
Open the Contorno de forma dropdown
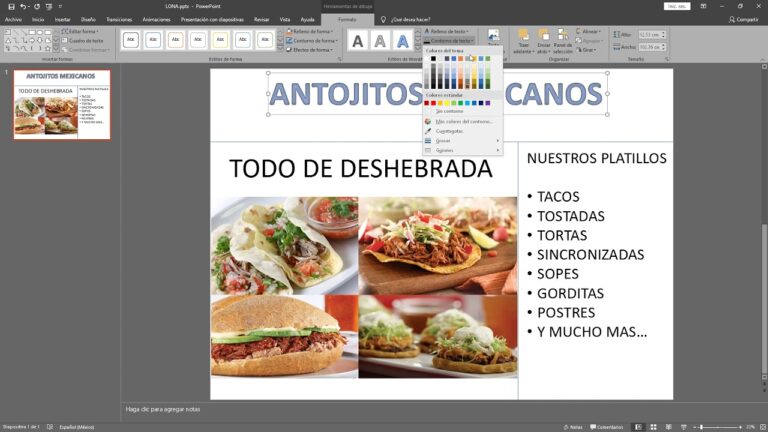312,41
